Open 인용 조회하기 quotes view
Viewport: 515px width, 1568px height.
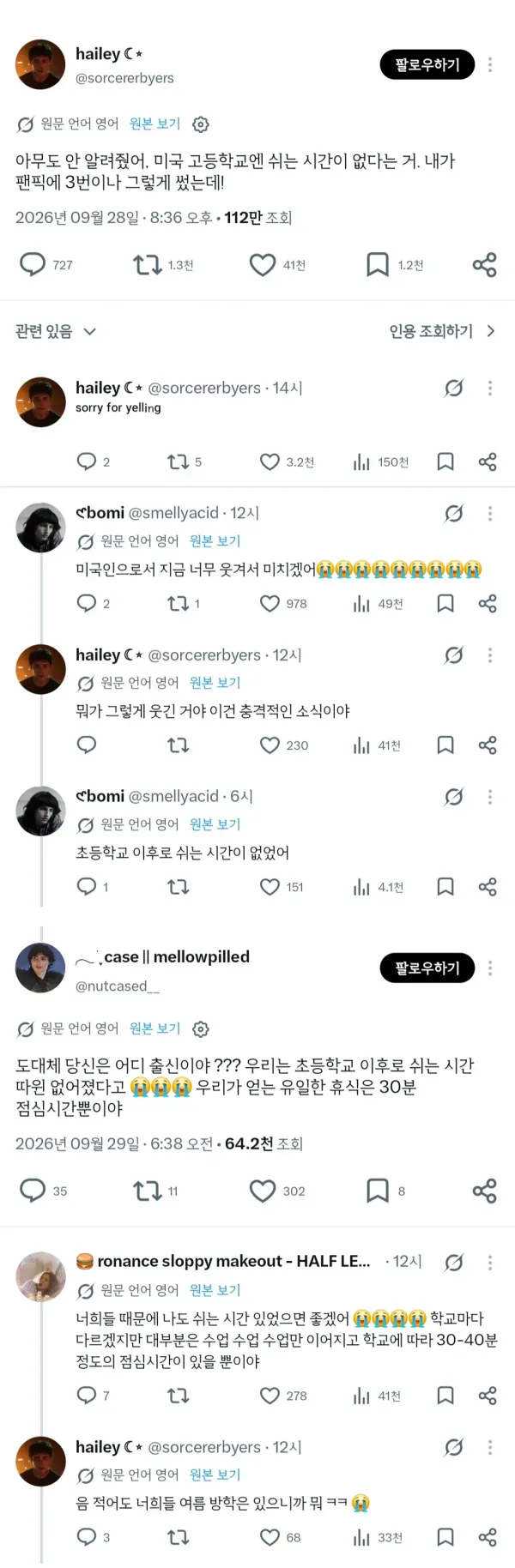coord(442,331)
